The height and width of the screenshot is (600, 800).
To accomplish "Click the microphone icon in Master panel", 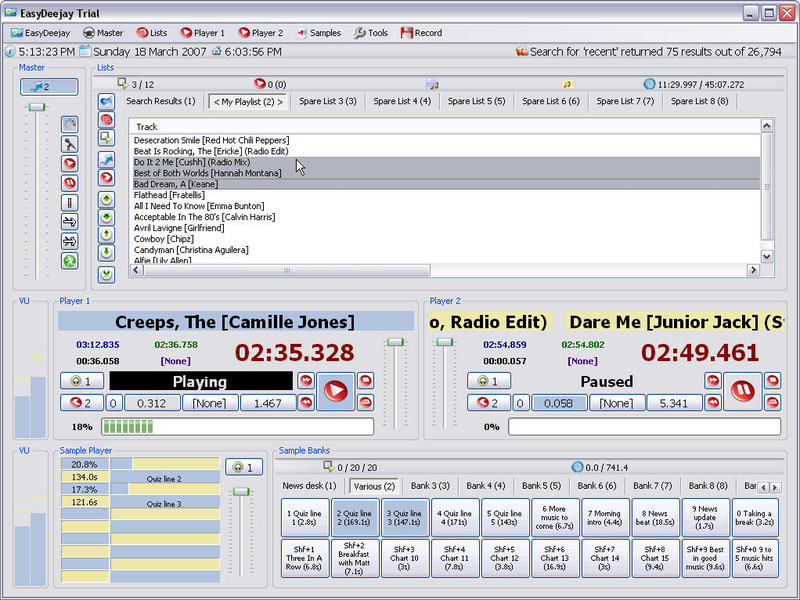I will 70,144.
